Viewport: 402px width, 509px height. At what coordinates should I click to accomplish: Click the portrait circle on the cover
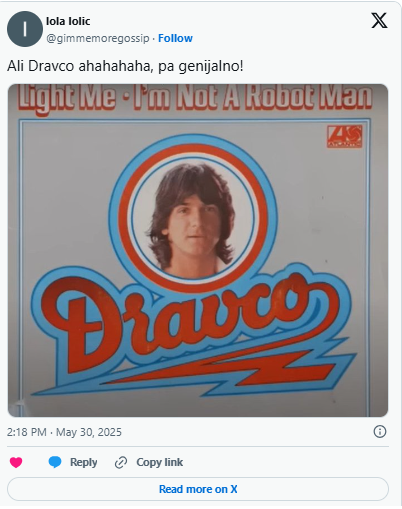click(193, 217)
